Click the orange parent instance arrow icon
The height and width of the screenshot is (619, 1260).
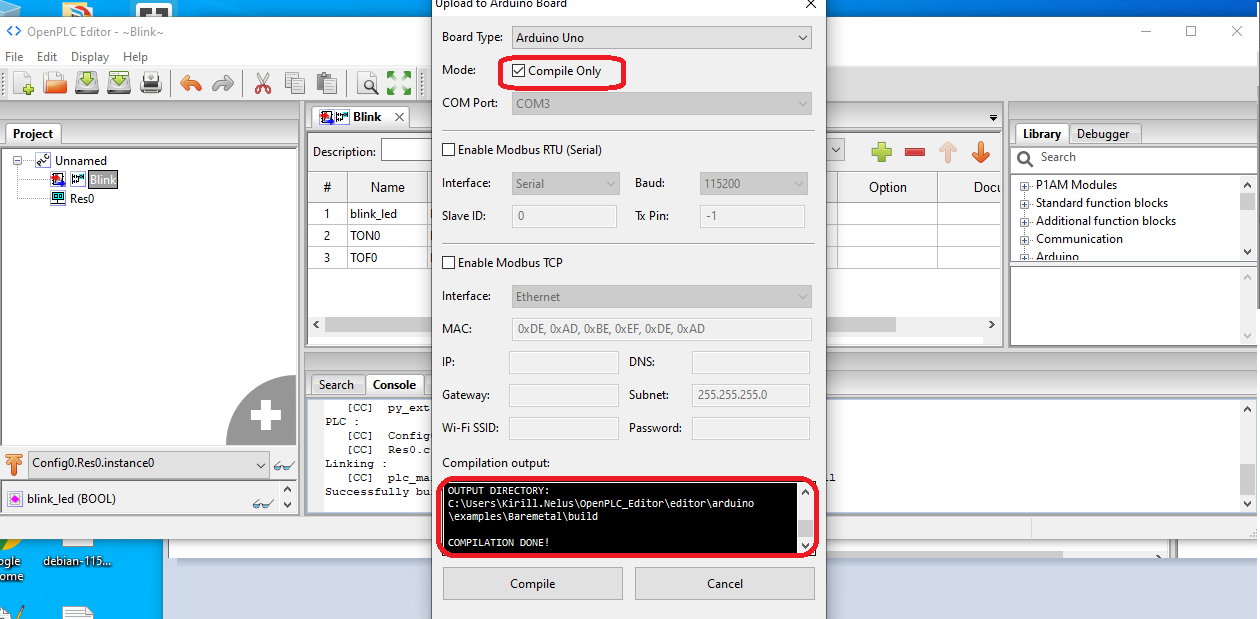coord(14,464)
